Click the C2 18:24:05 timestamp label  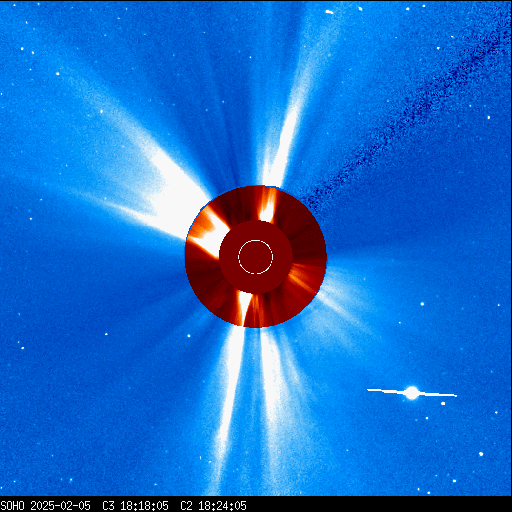(x=213, y=506)
